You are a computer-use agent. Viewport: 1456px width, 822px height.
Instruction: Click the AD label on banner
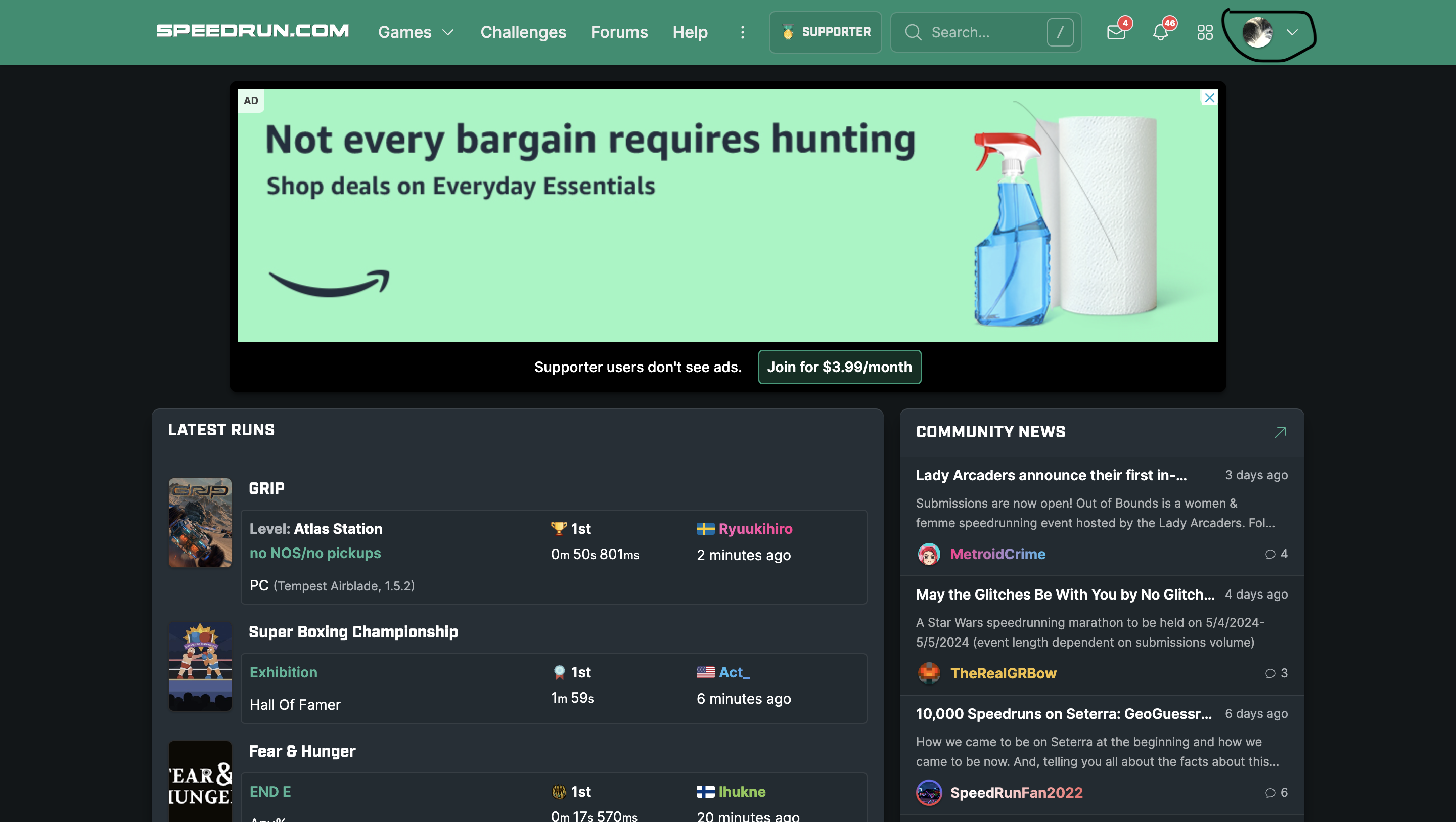coord(250,100)
